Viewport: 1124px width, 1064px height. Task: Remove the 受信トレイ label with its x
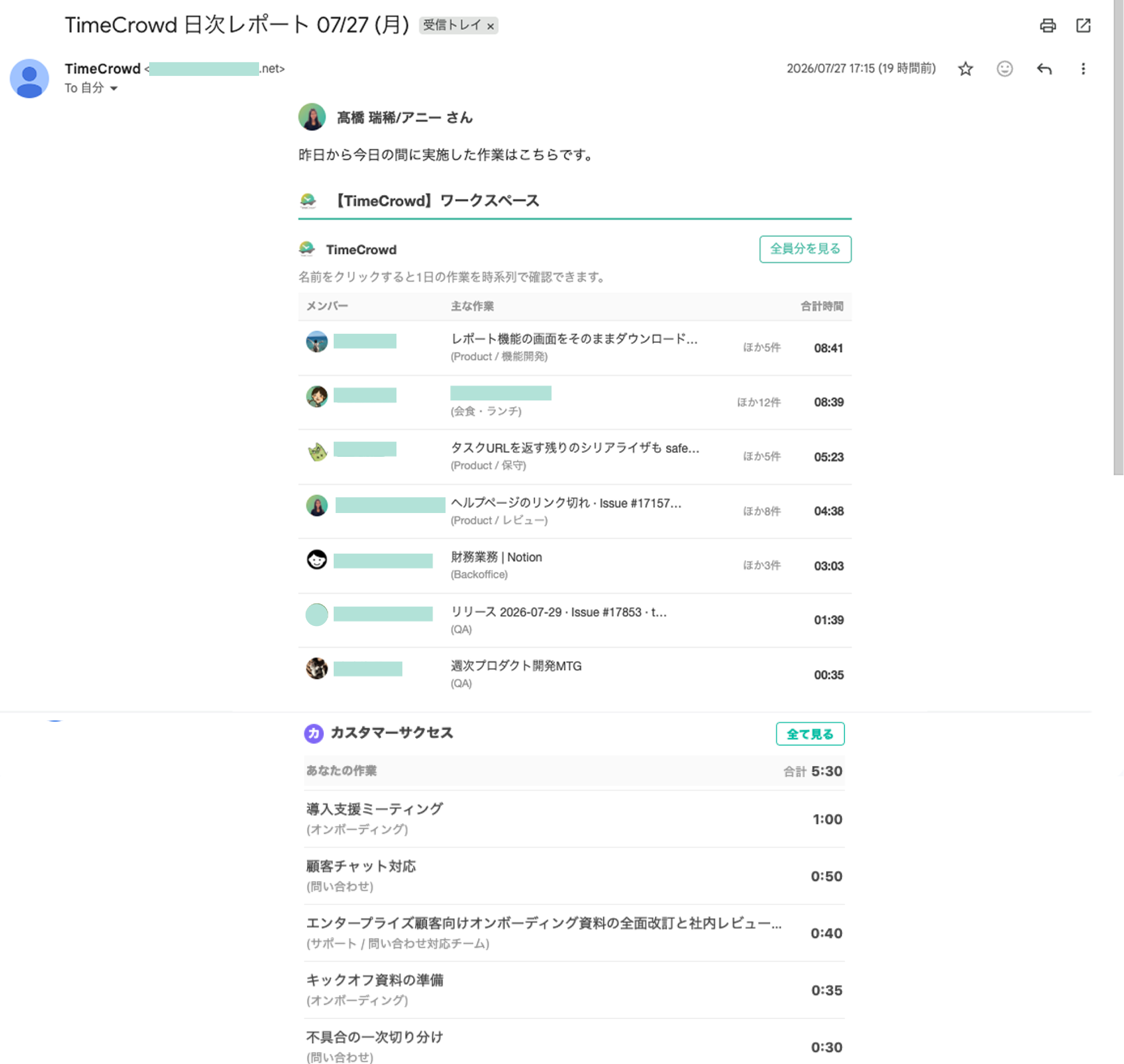490,26
